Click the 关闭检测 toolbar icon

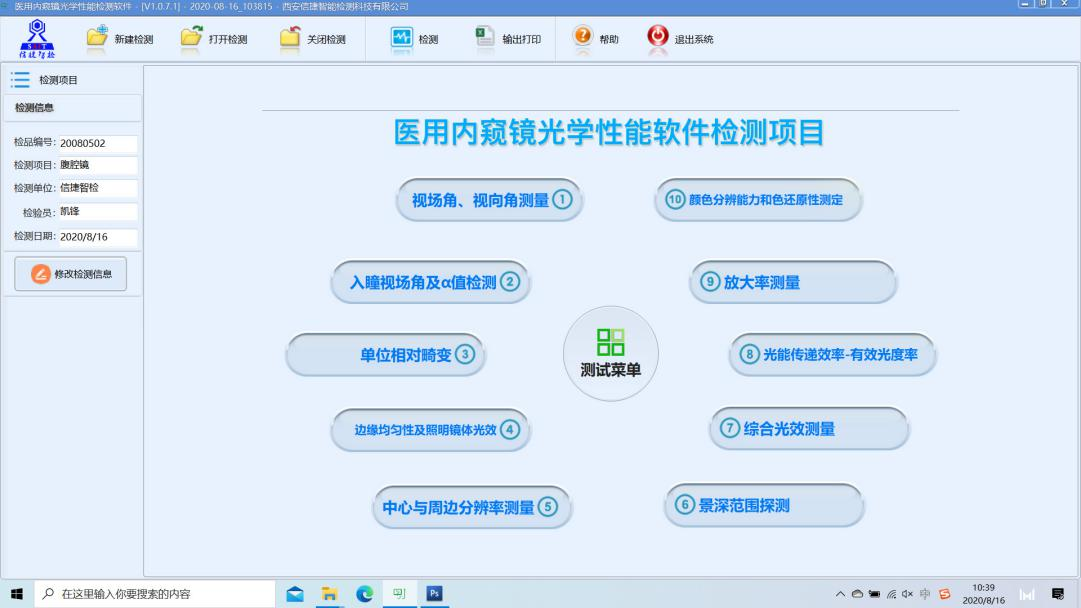290,38
